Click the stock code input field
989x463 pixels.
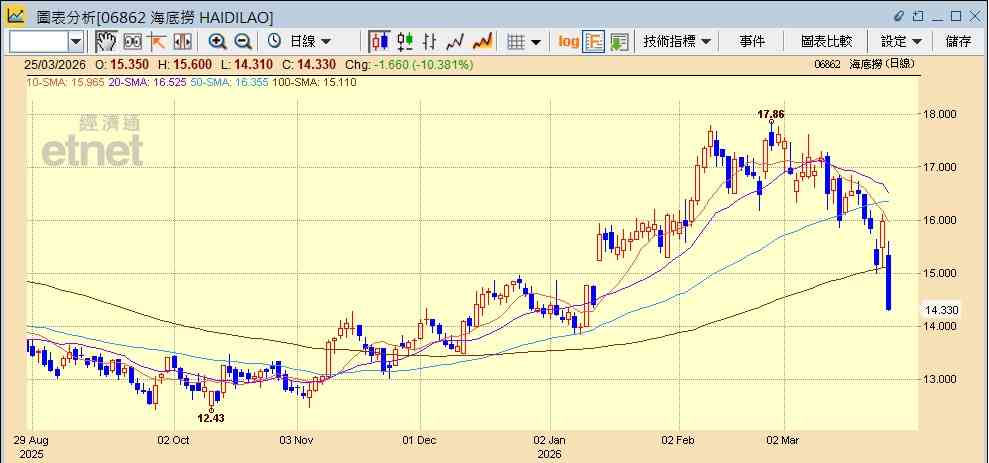(38, 42)
